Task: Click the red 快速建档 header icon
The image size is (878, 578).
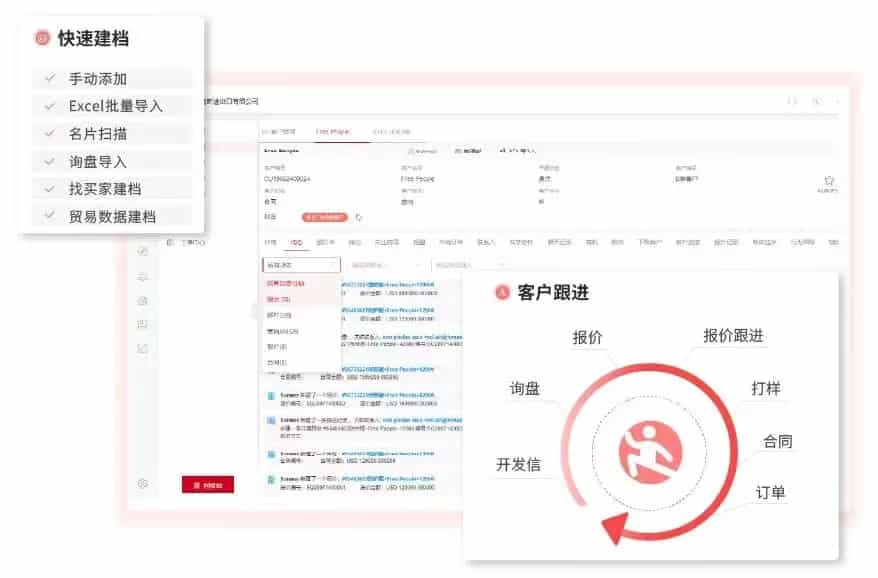Action: (x=41, y=38)
